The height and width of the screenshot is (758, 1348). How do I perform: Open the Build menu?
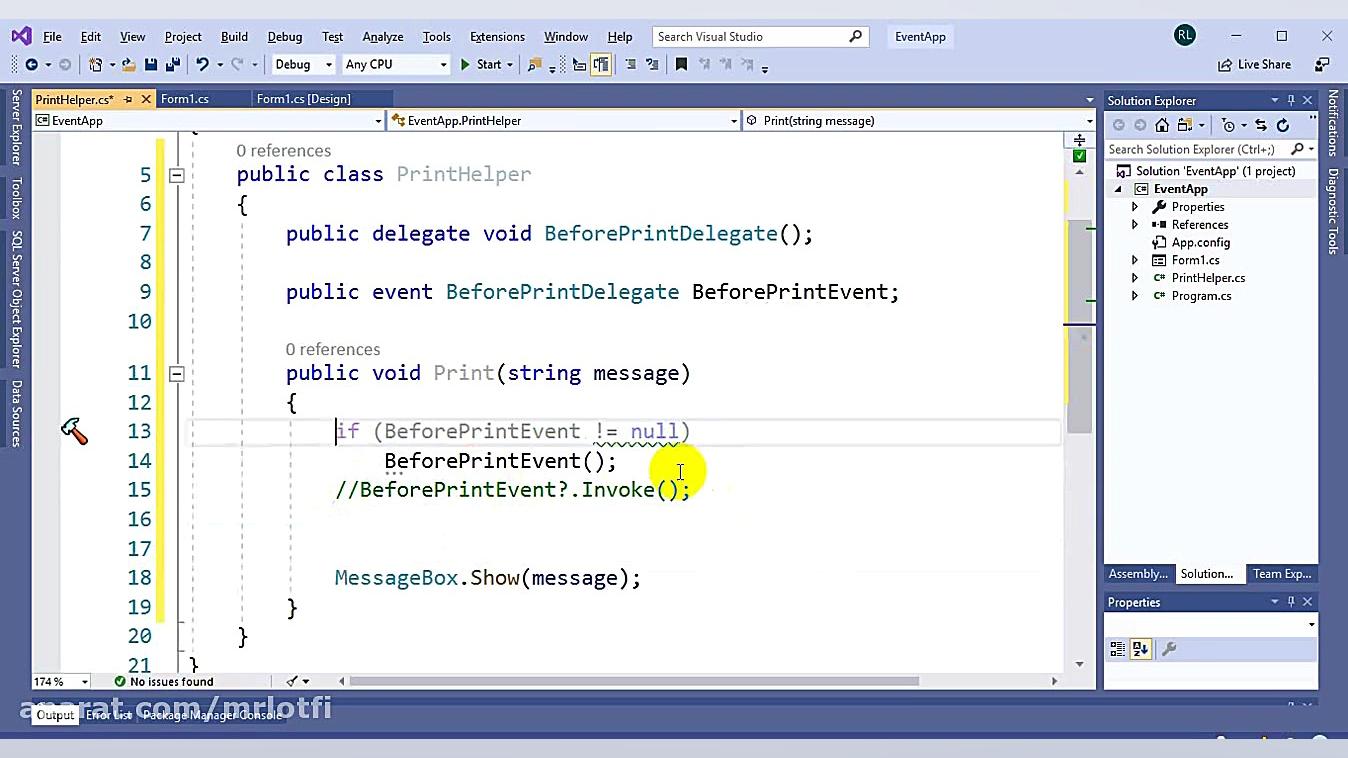[x=234, y=36]
